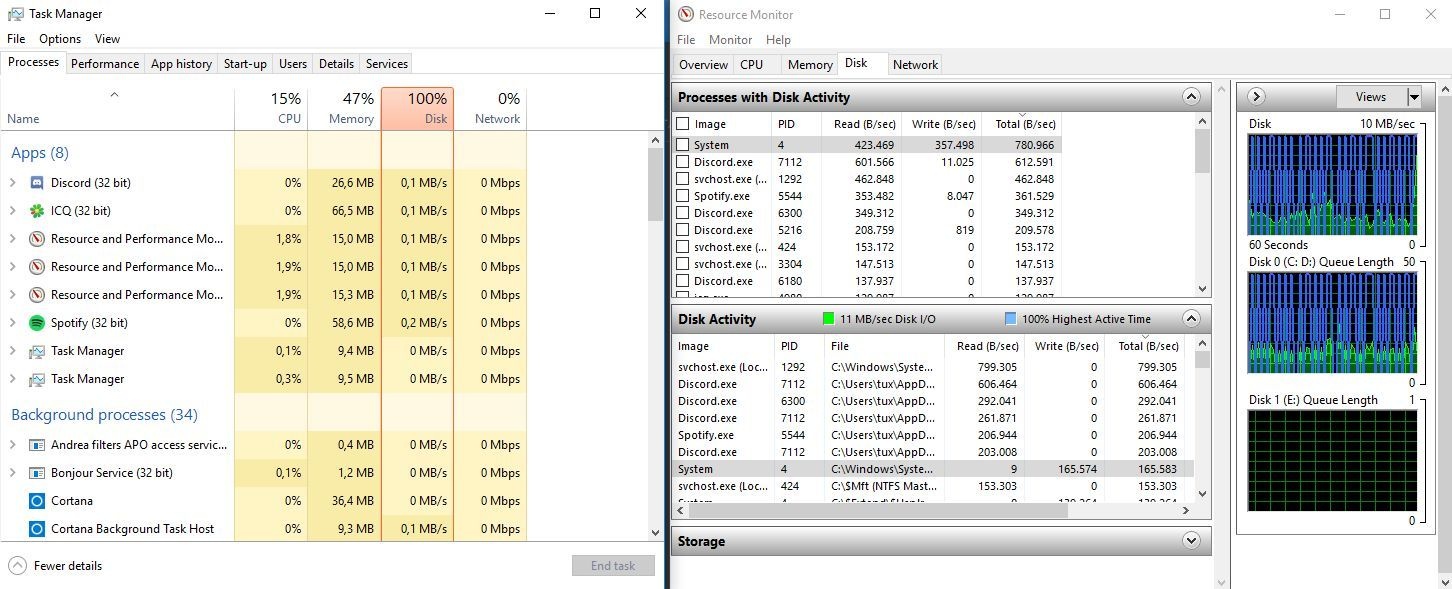Expand the ICQ (32 bit) app row
Image resolution: width=1452 pixels, height=589 pixels.
(12, 211)
